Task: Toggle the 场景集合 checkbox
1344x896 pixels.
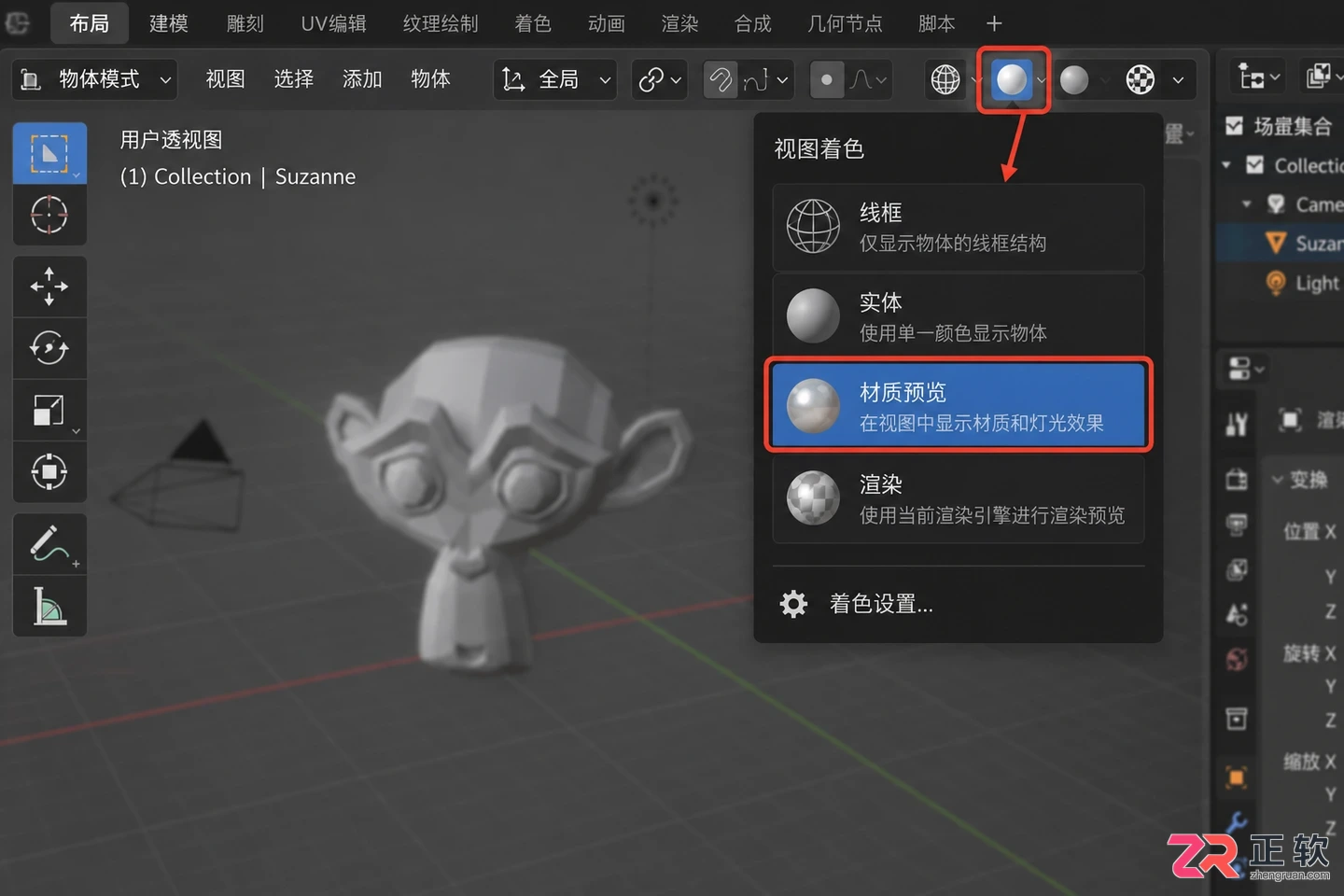Action: [x=1234, y=126]
